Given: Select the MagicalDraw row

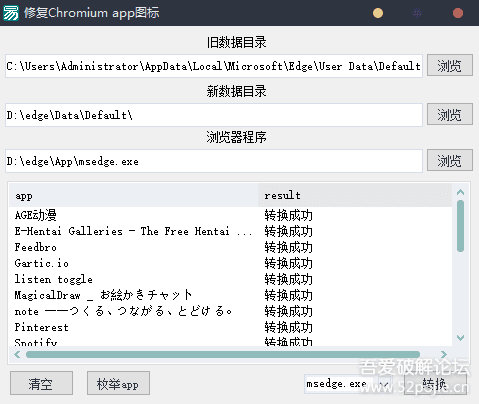Looking at the screenshot, I should point(230,295).
